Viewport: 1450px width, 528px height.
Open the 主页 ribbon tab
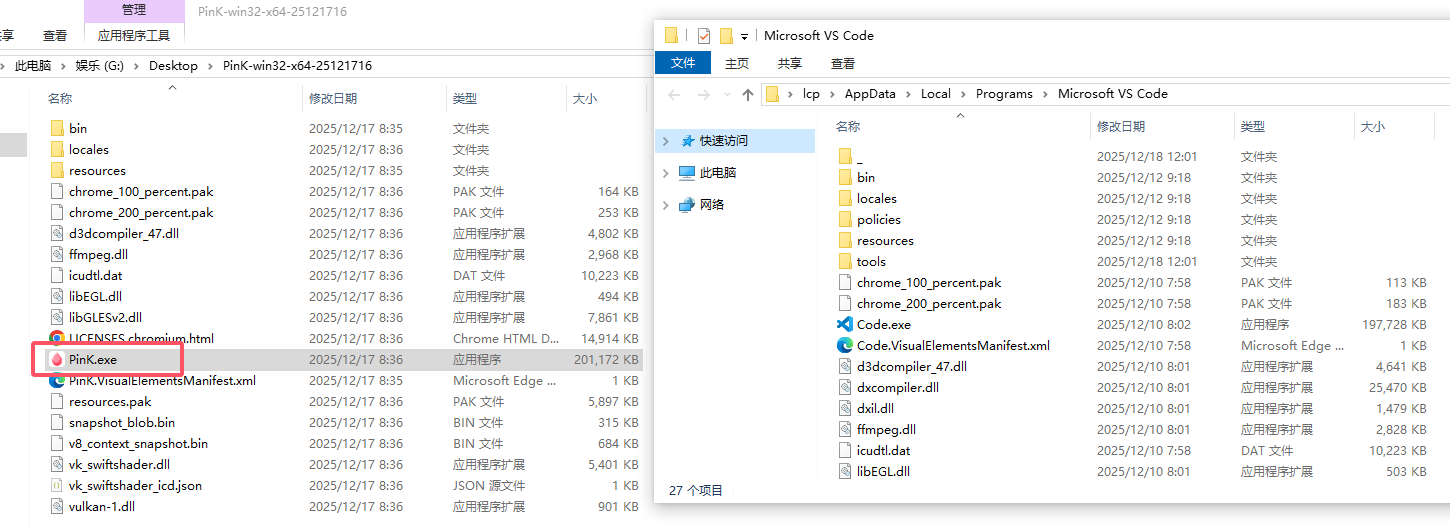click(737, 63)
